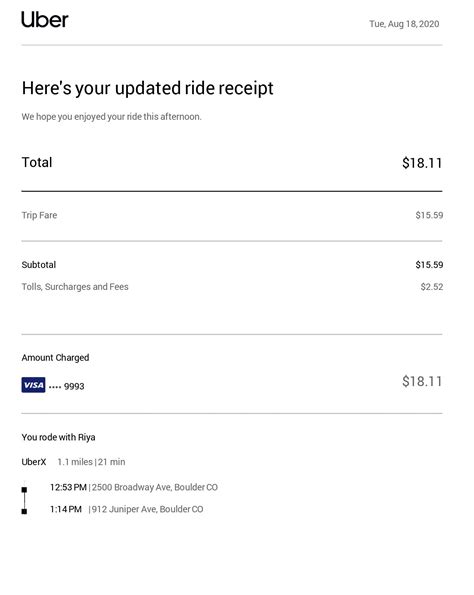Click the card number ending 9993
474x595 pixels.
pos(67,386)
